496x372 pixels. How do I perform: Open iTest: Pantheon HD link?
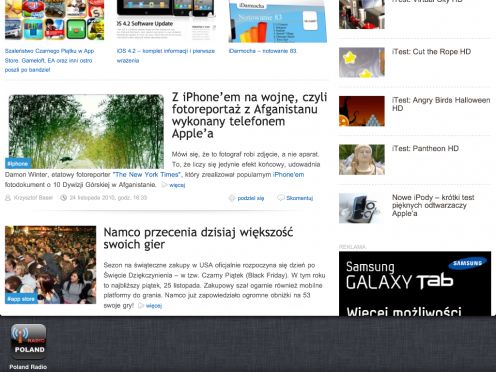coord(425,149)
